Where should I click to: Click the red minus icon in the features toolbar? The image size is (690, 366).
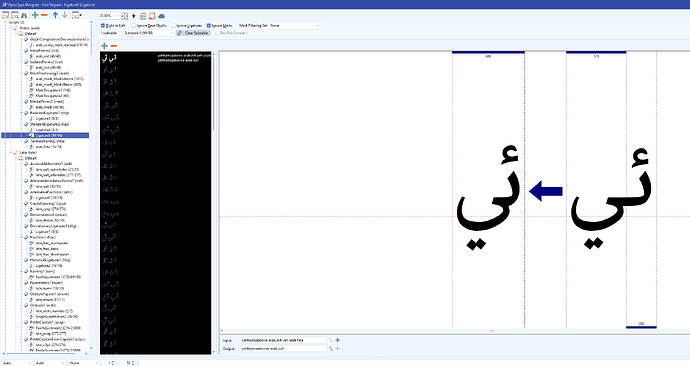44,15
